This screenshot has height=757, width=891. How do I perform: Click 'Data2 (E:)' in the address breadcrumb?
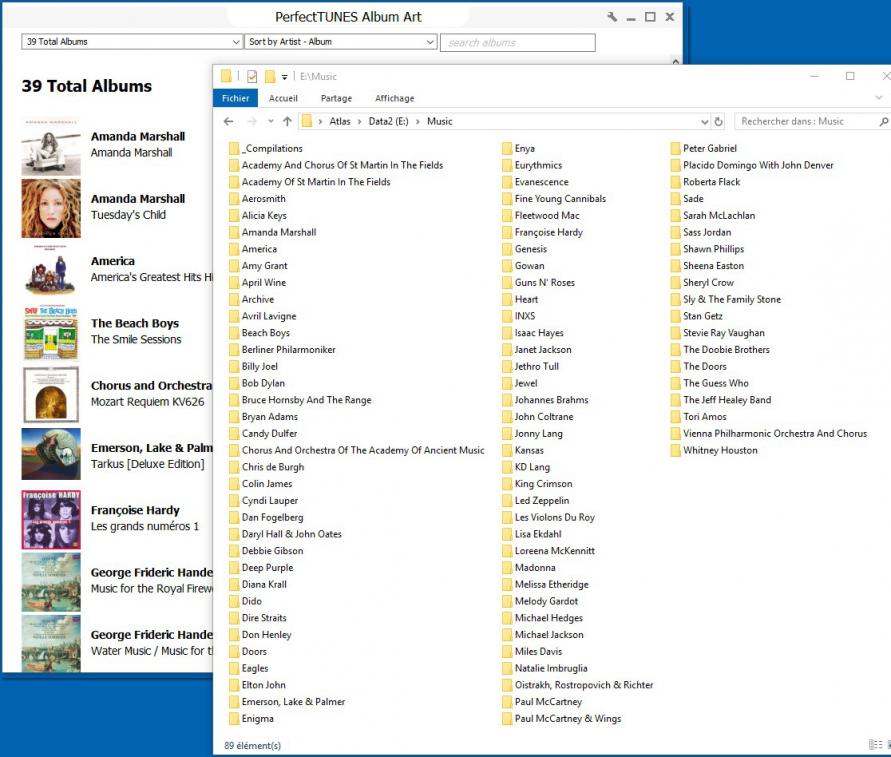[389, 121]
